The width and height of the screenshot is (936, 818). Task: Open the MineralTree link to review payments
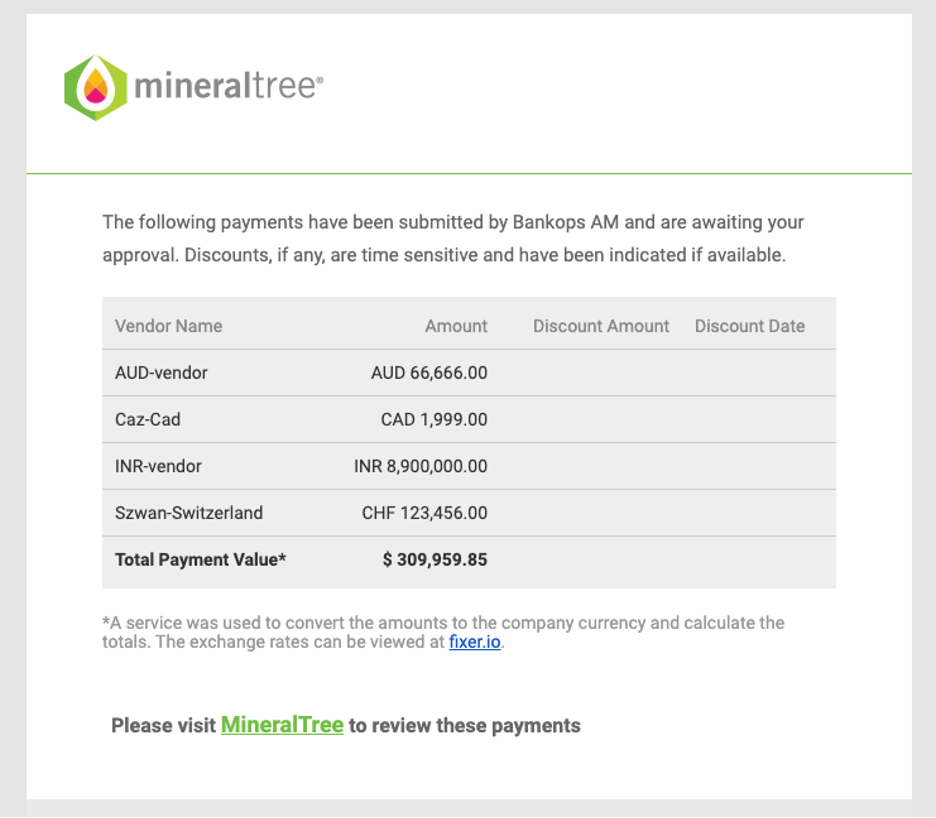click(282, 725)
